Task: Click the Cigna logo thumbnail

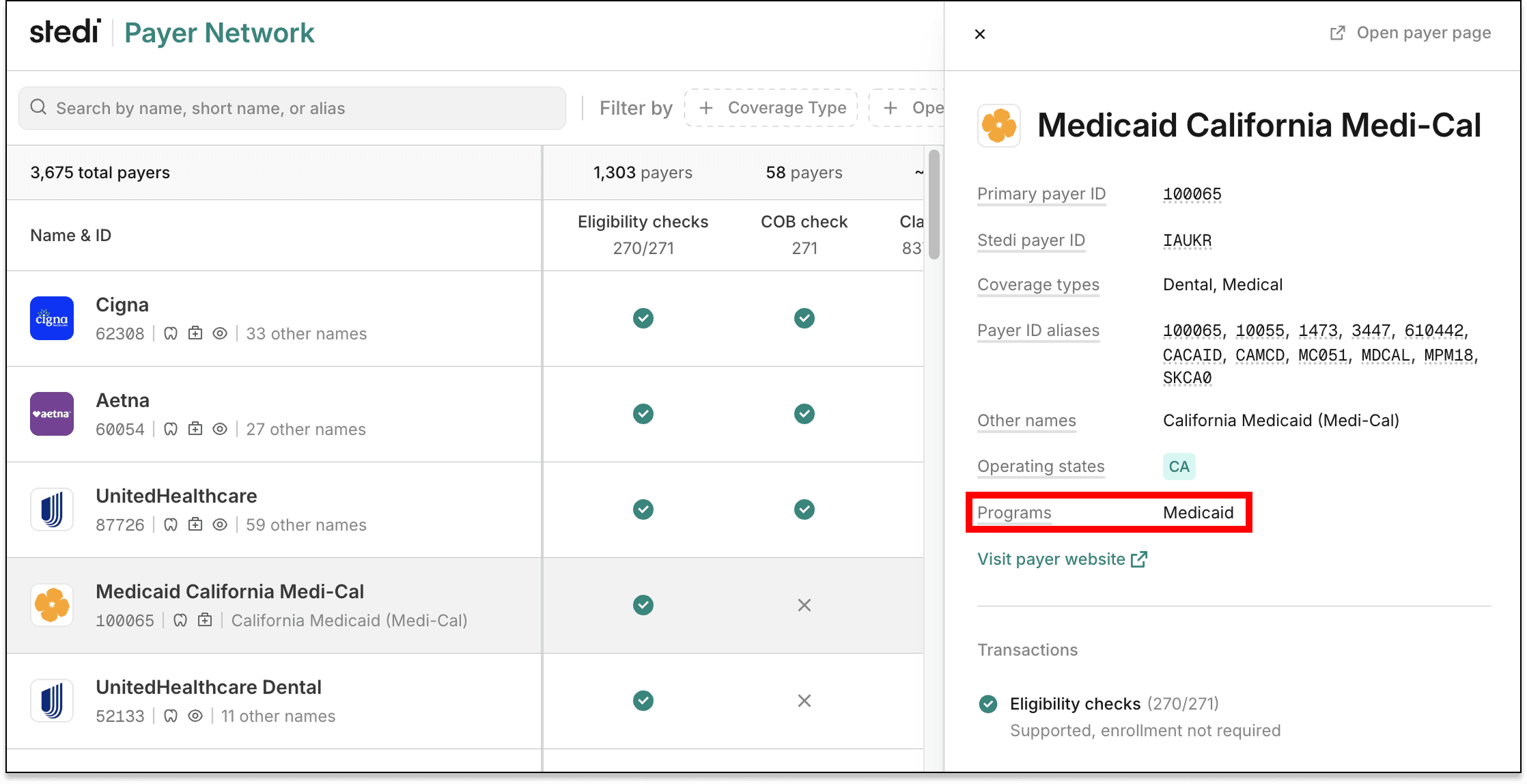Action: point(52,318)
